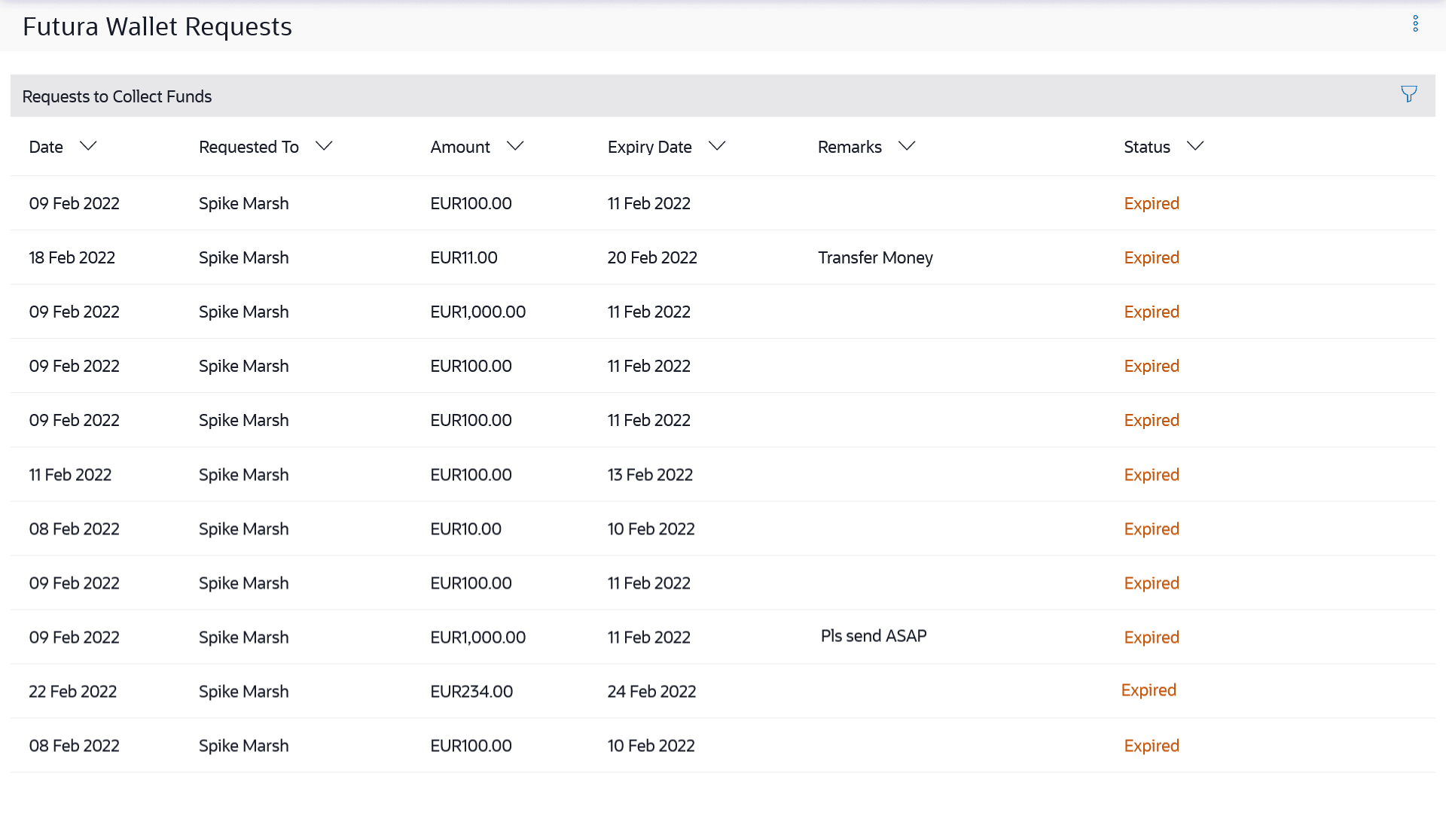Viewport: 1446px width, 840px height.
Task: Click the EUR10.00 amount cell
Action: coord(465,529)
